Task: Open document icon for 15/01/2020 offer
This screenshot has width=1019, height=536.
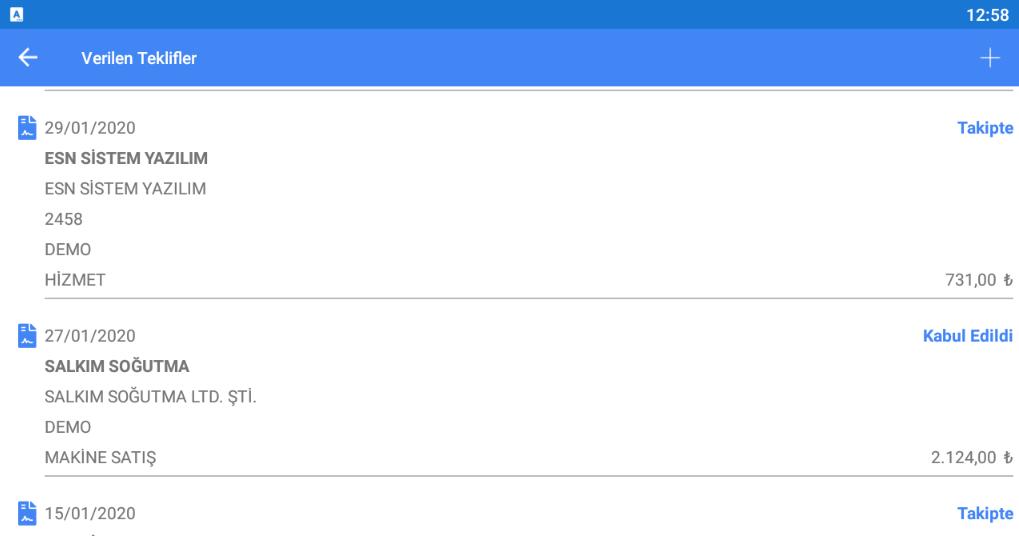Action: tap(27, 513)
